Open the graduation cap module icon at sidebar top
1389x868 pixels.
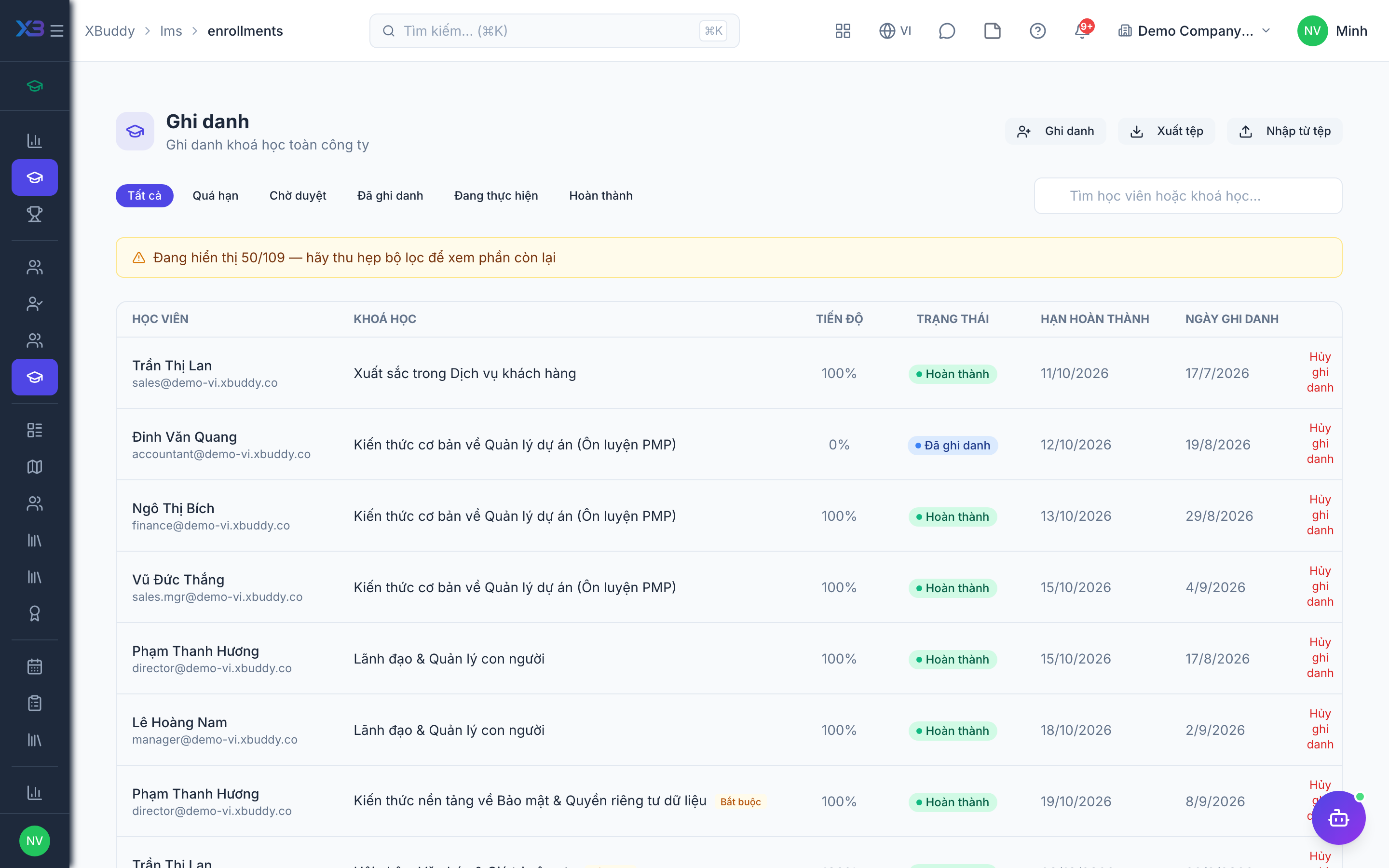coord(34,86)
